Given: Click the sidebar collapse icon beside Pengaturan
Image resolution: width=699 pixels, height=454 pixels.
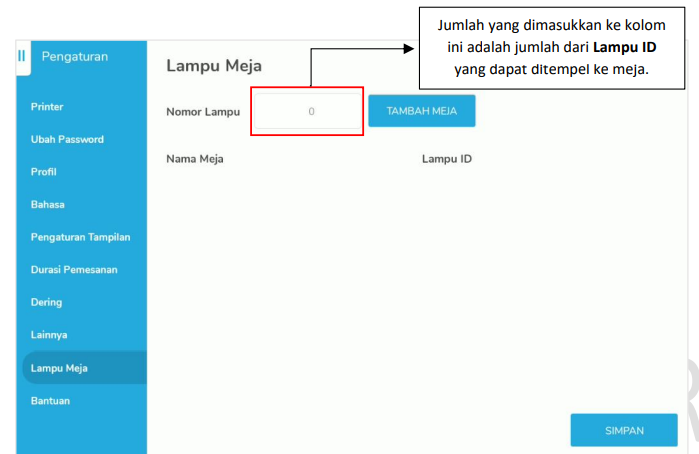Looking at the screenshot, I should coord(22,56).
